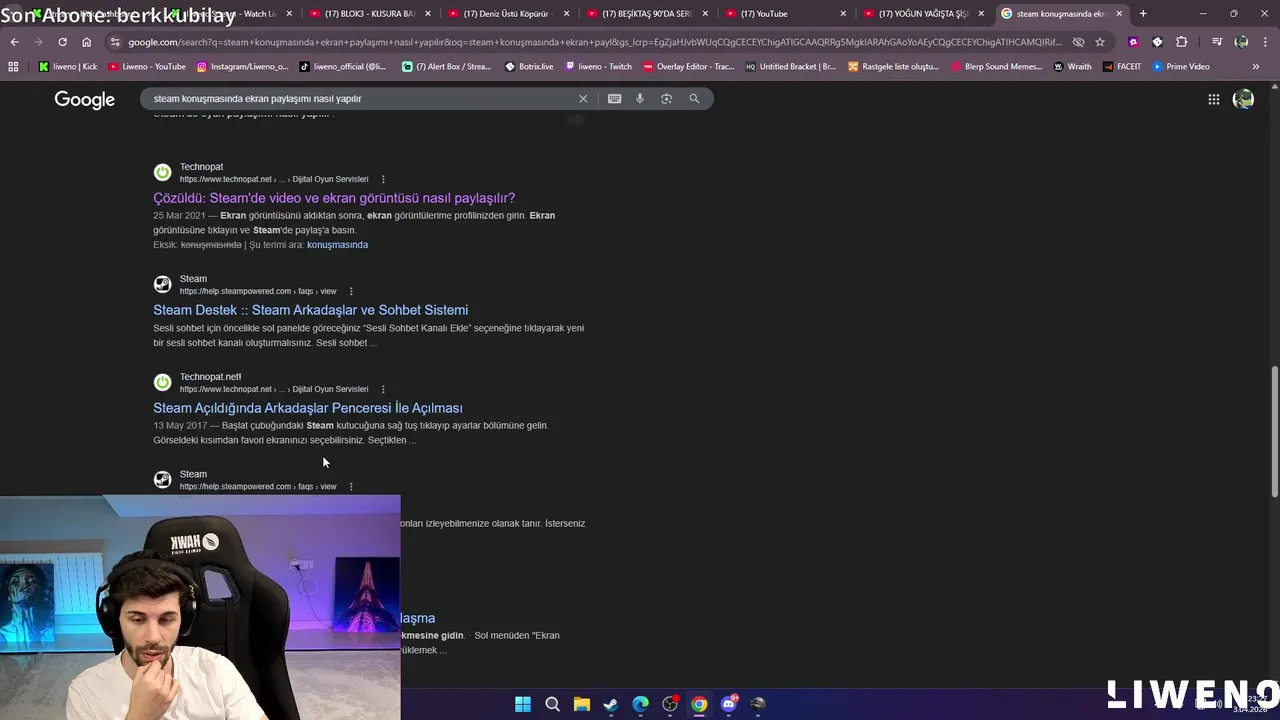Image resolution: width=1280 pixels, height=720 pixels.
Task: Open options for Technopat.net! 2017 result
Action: click(382, 389)
